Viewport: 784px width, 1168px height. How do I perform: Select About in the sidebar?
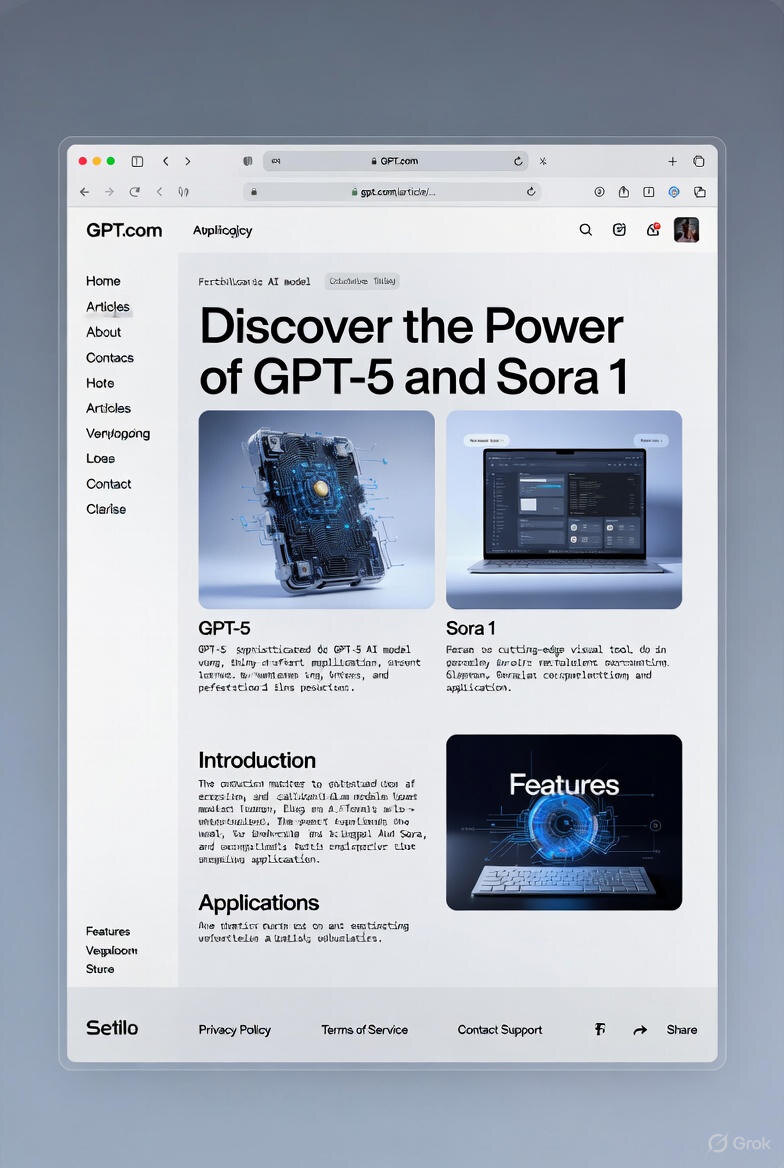104,331
